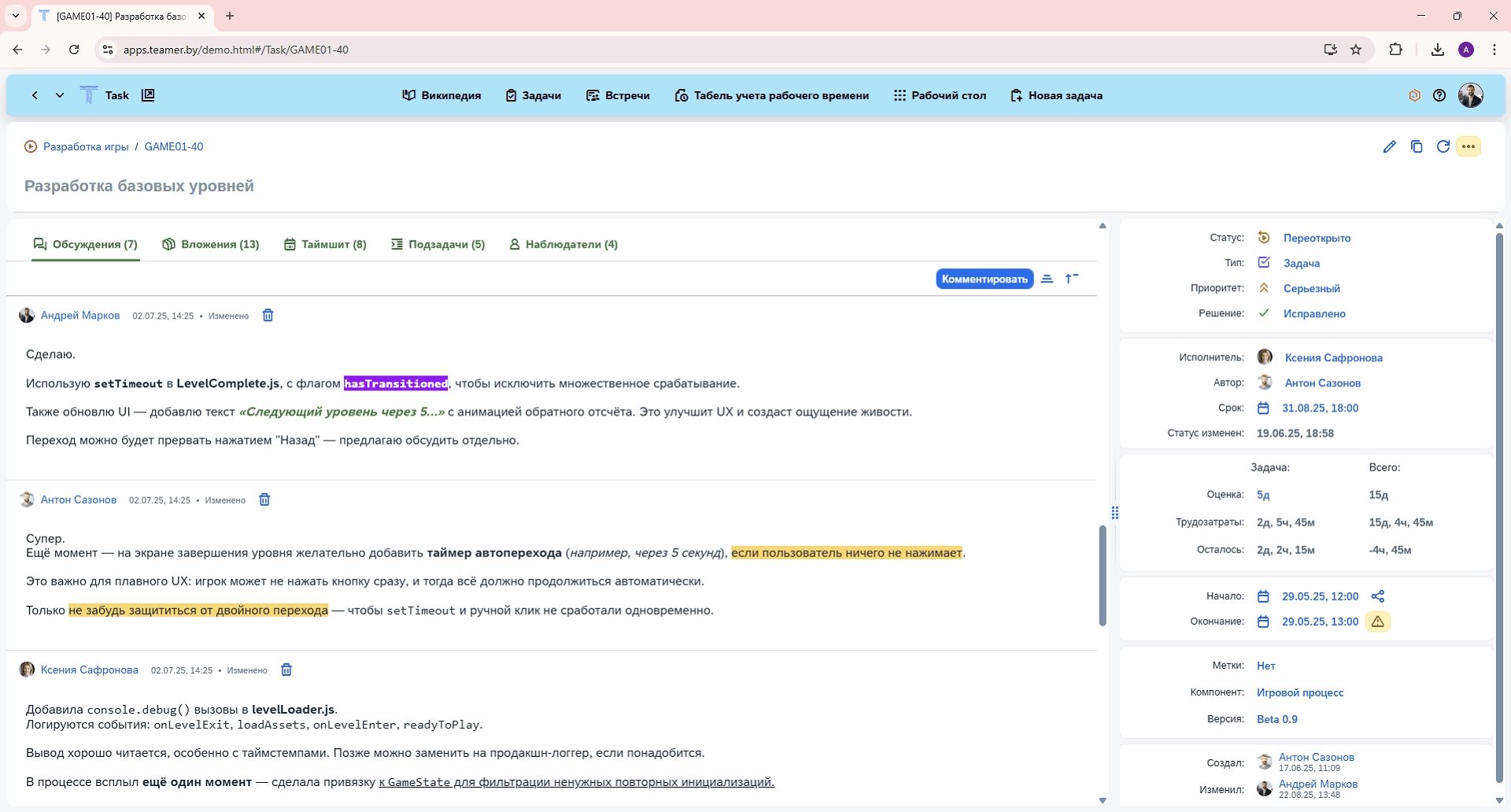
Task: Delete Андрей Марков's comment with the trash icon
Action: tap(268, 316)
